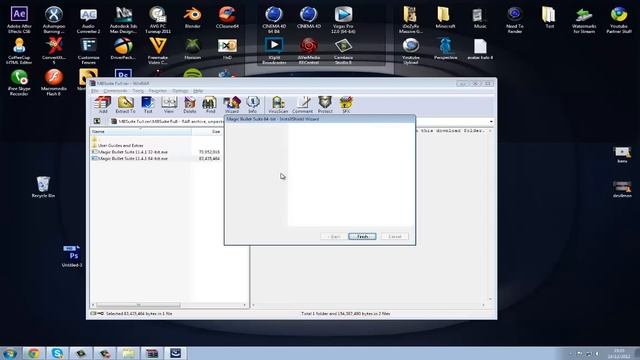Open the file explorer folder on taskbar
This screenshot has width=640, height=360.
128,353
